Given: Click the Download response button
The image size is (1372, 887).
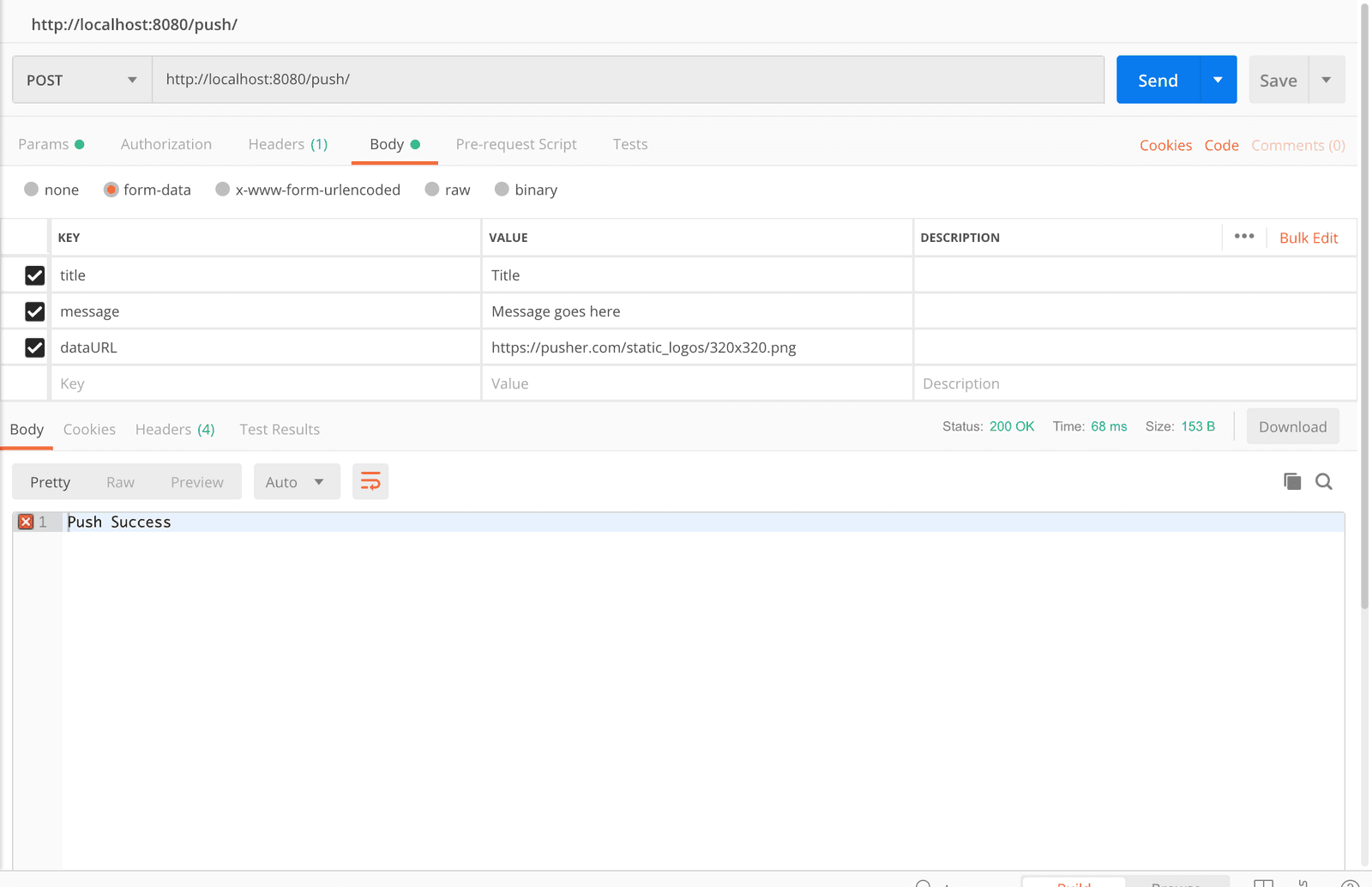Looking at the screenshot, I should tap(1292, 426).
